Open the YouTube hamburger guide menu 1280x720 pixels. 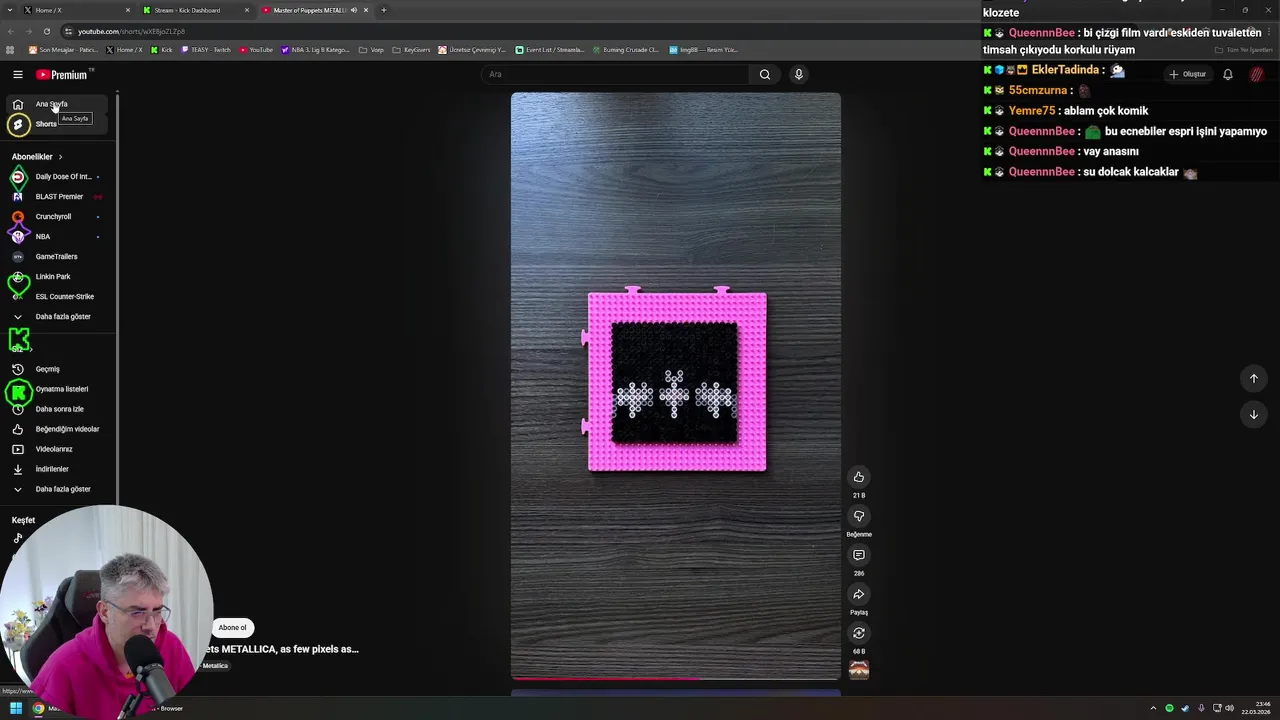[17, 74]
